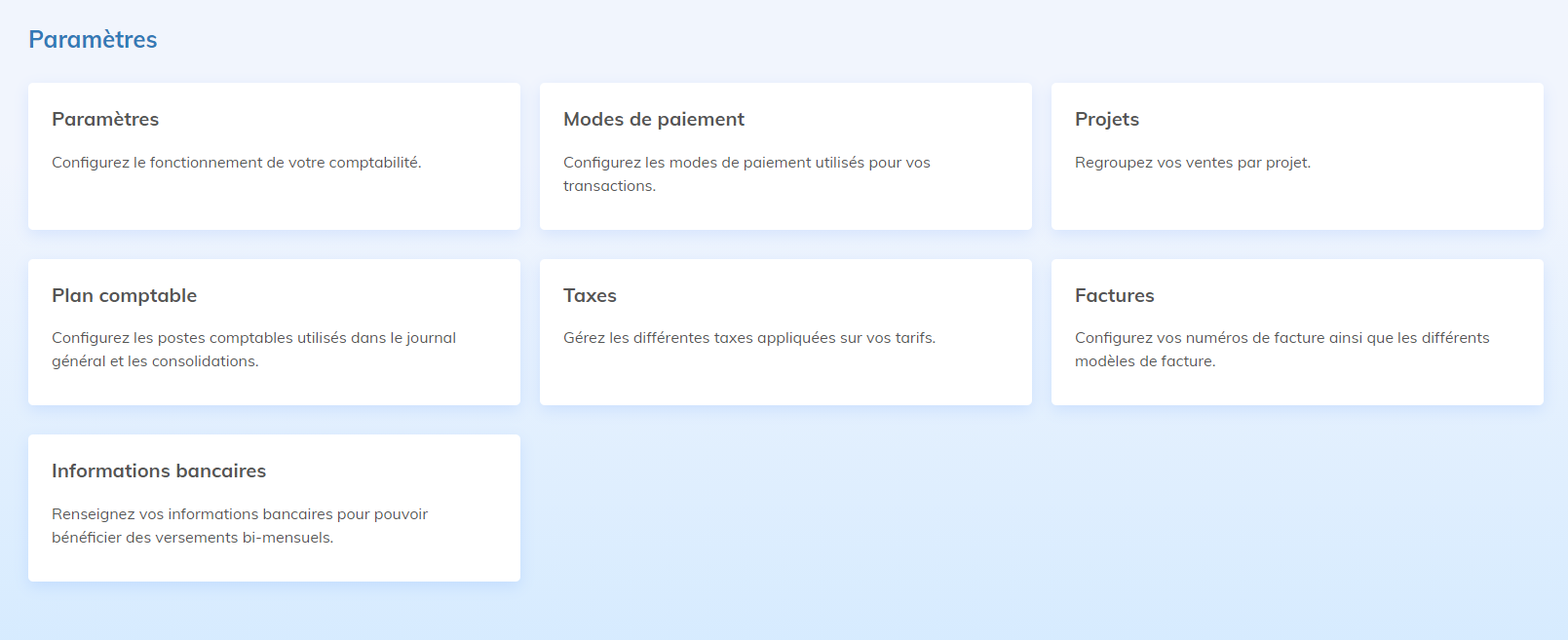1568x640 pixels.
Task: Click 'Configurez le fonctionnement de votre comptabilité' text
Action: coord(236,163)
